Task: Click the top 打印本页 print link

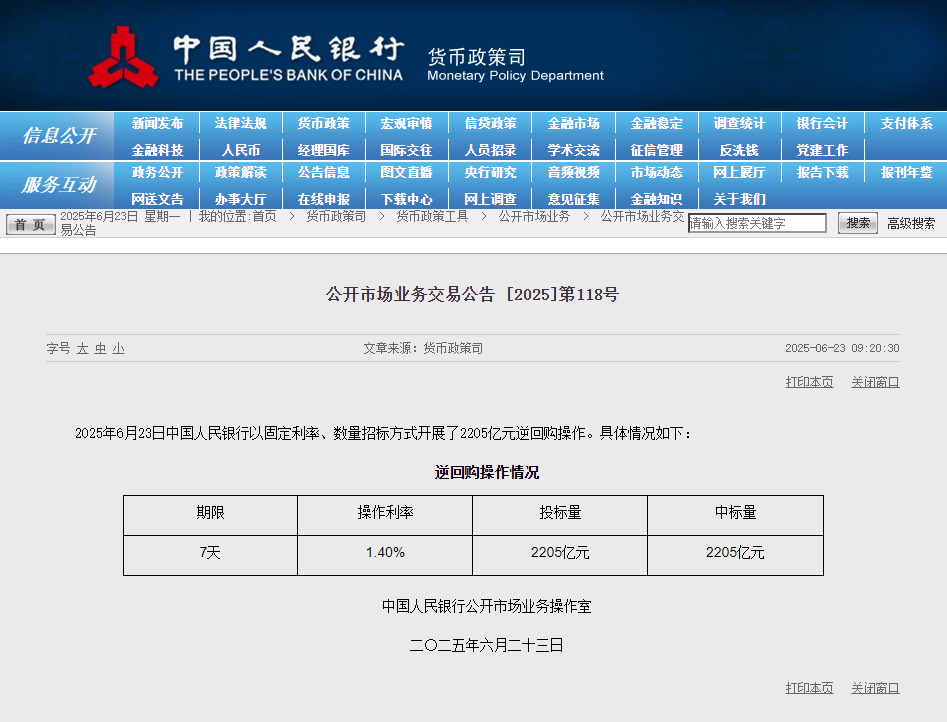Action: pyautogui.click(x=809, y=382)
